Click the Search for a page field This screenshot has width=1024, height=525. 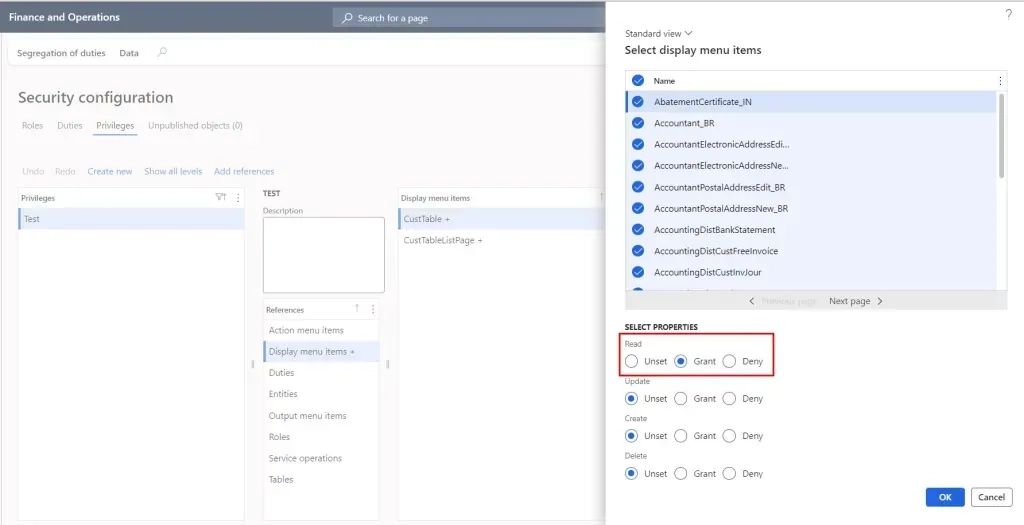point(469,18)
